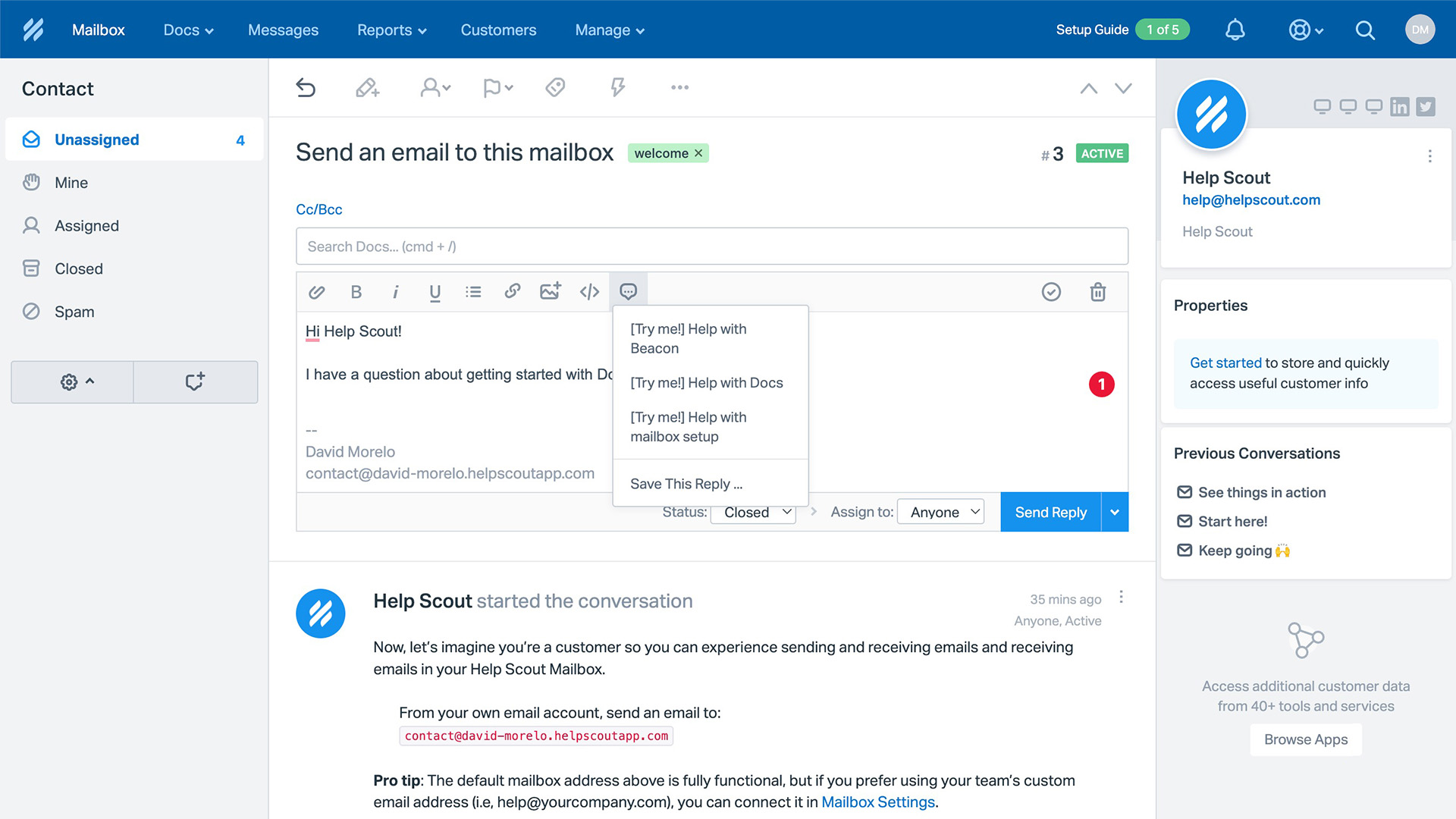Open the Docs dropdown menu

[x=188, y=30]
